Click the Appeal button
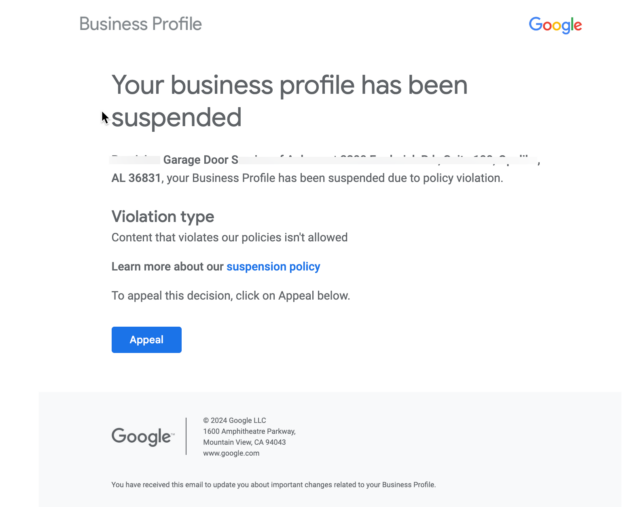 click(146, 340)
